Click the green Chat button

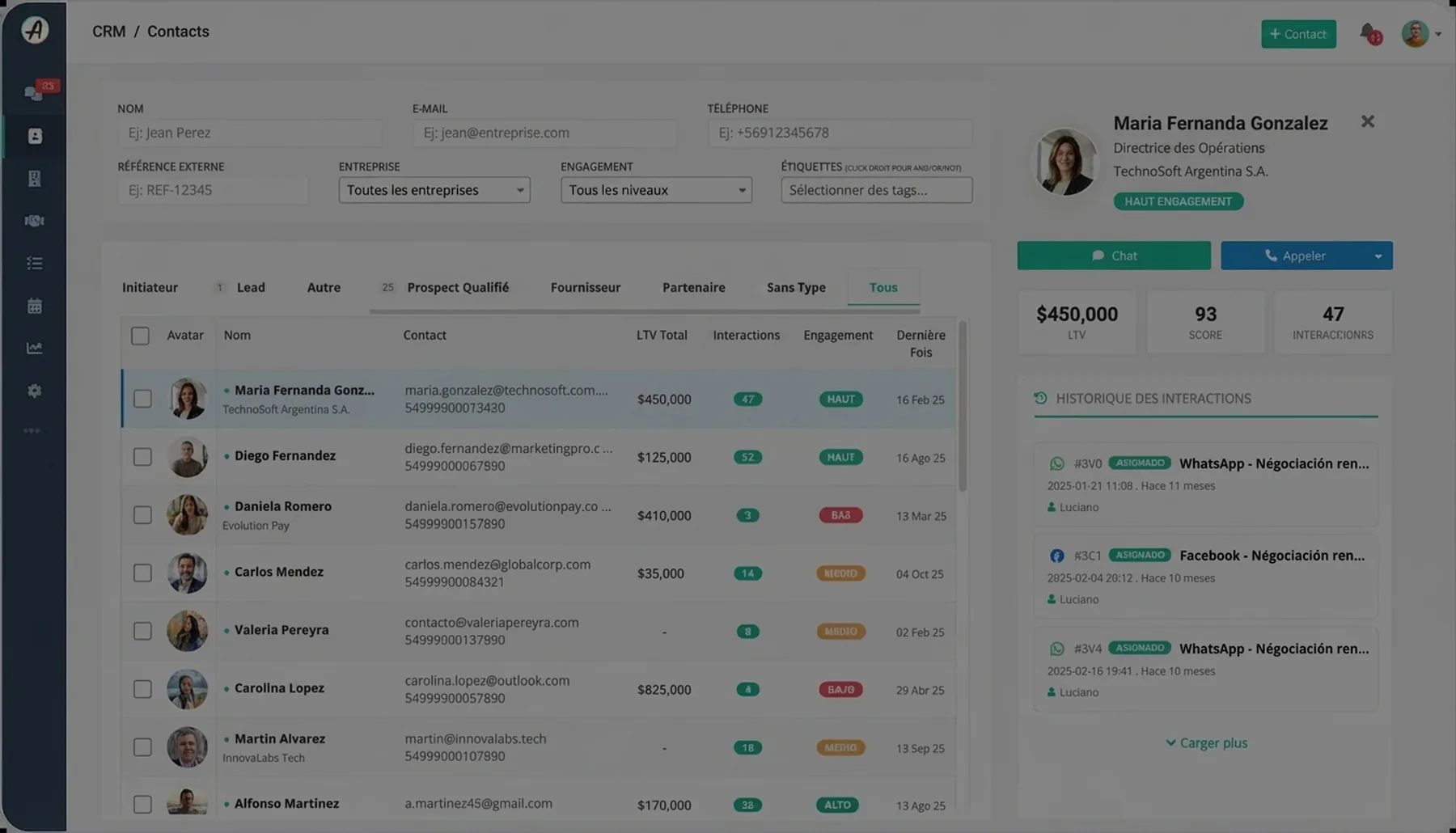1113,256
